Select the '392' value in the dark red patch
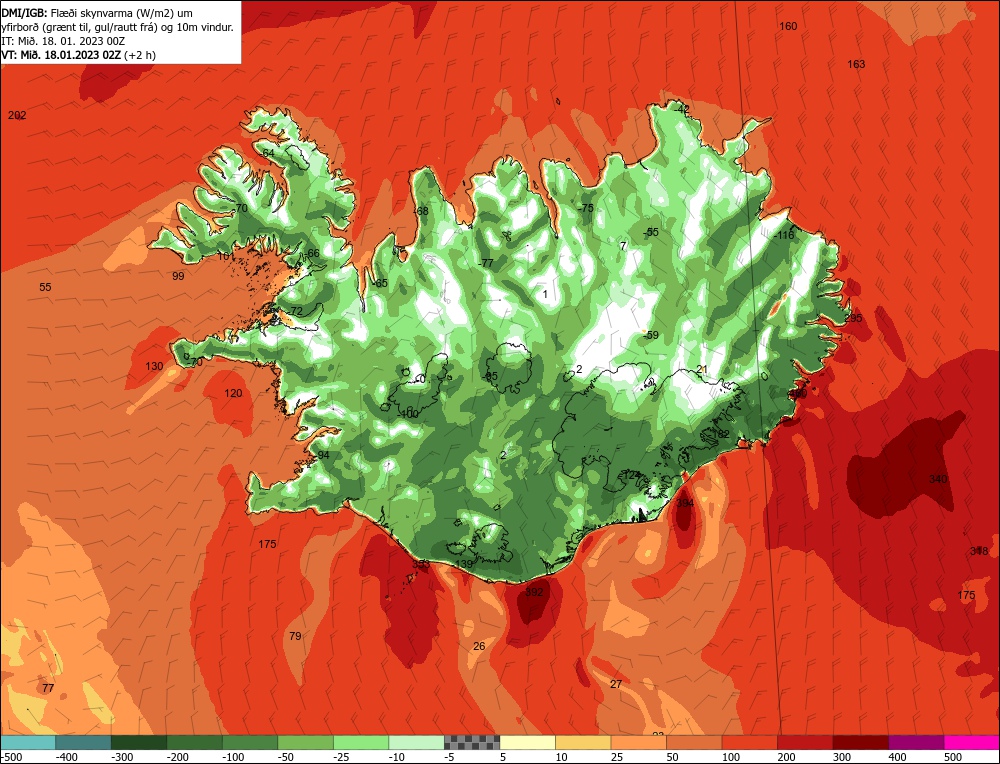The width and height of the screenshot is (1000, 764). pyautogui.click(x=534, y=592)
